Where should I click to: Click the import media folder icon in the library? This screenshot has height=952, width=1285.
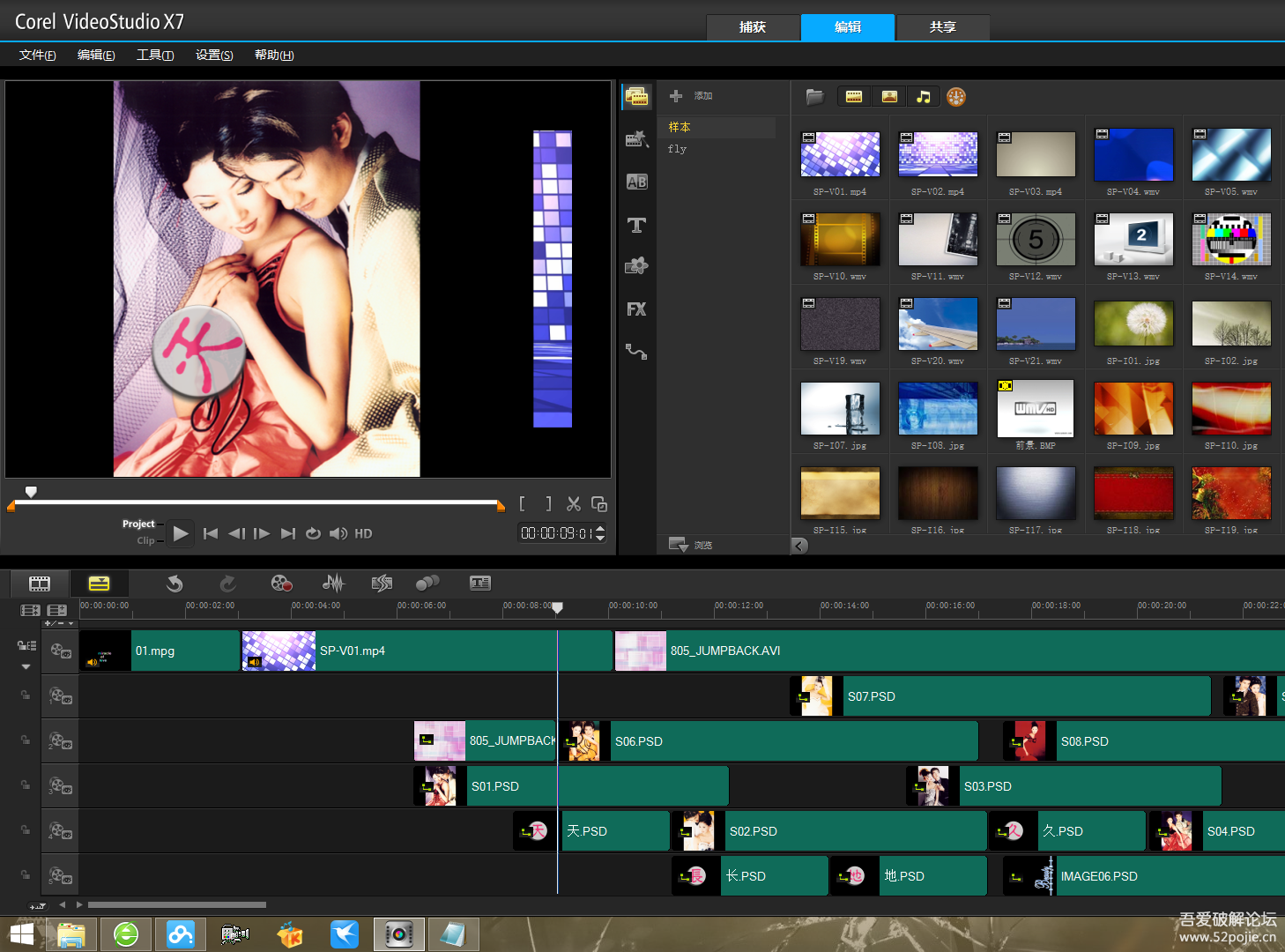(x=815, y=97)
